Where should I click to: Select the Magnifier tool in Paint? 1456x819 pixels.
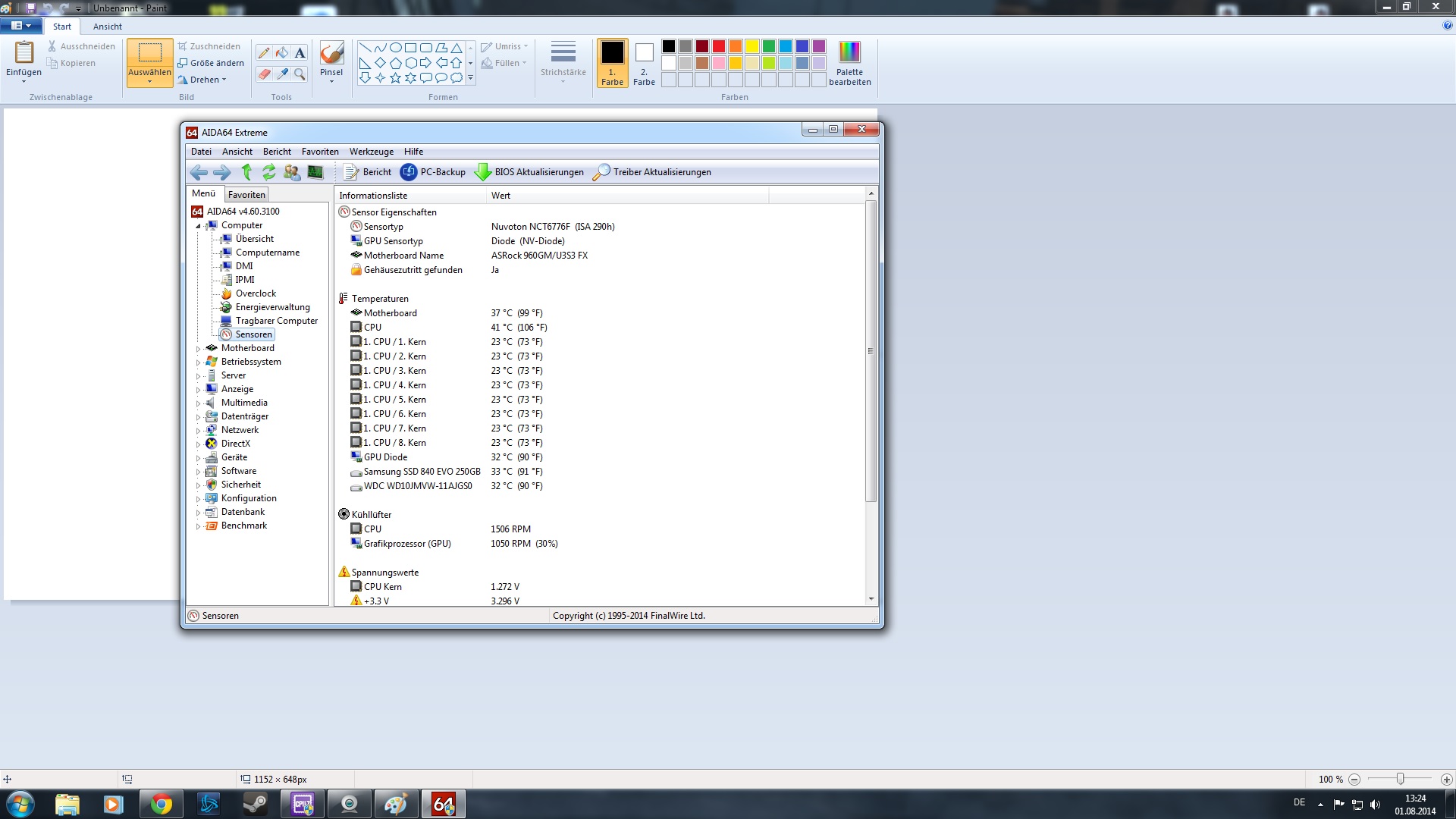pos(300,74)
